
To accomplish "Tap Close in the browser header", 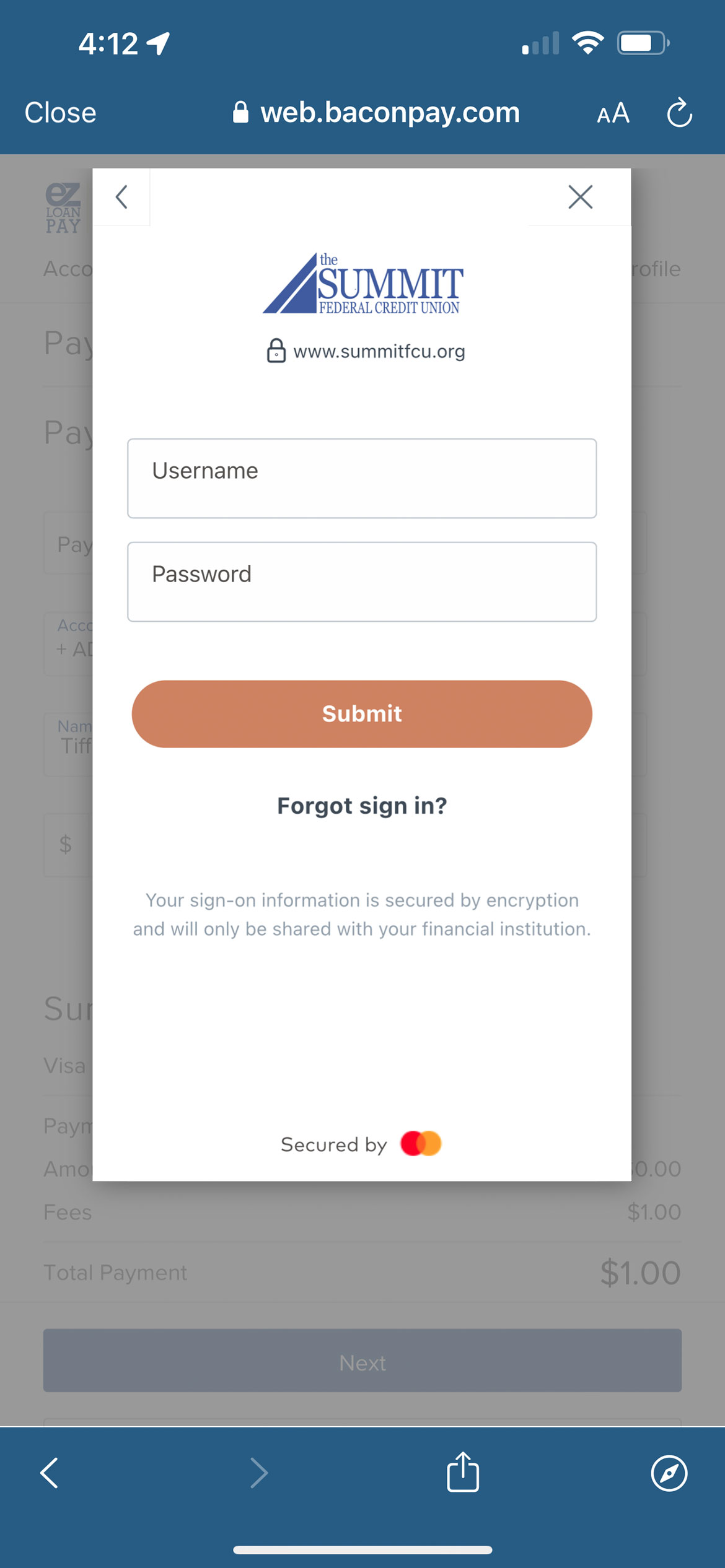I will coord(60,113).
